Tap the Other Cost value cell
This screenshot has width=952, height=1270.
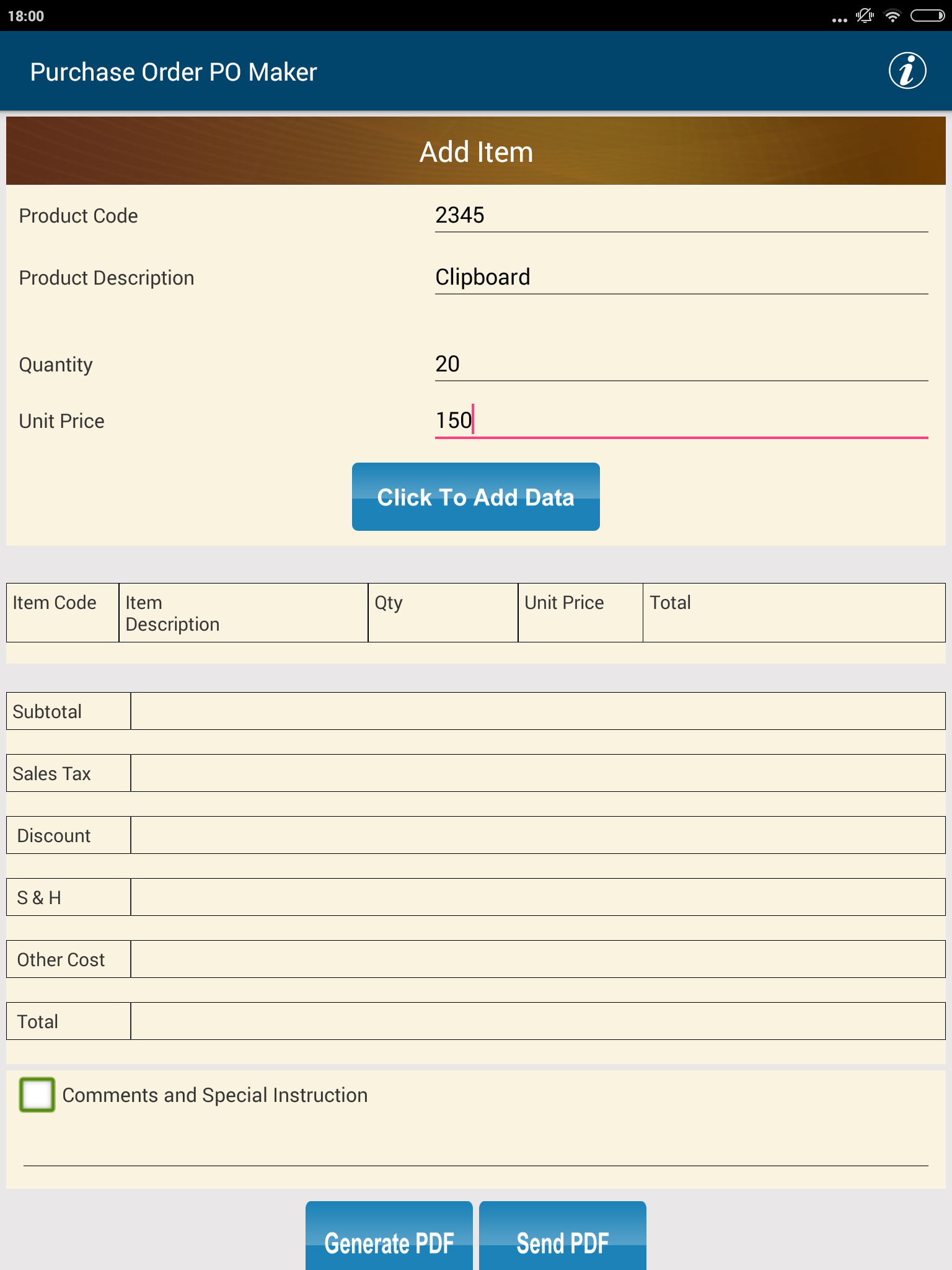(x=538, y=959)
